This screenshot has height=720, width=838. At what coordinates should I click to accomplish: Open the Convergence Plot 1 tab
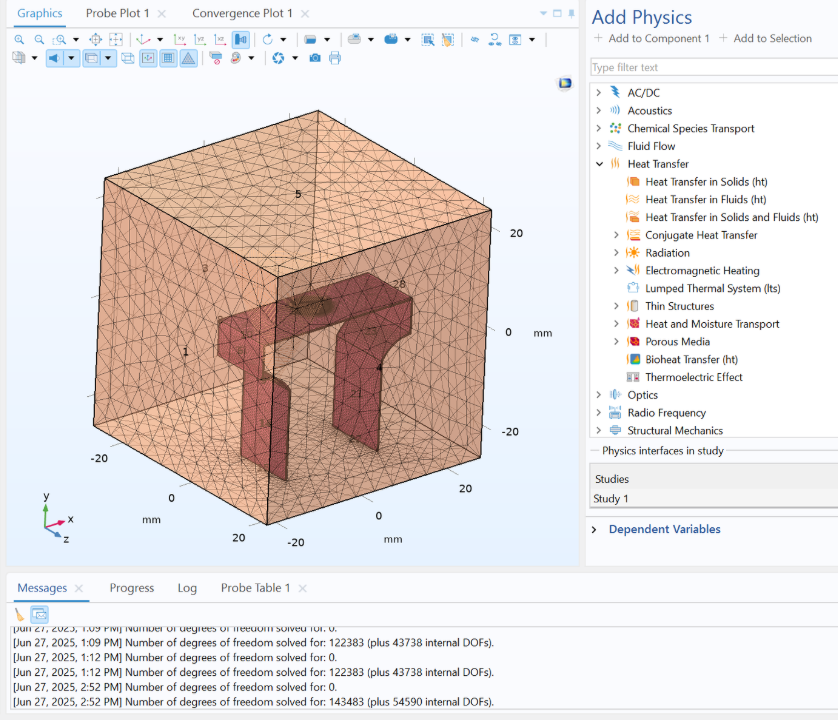(242, 13)
